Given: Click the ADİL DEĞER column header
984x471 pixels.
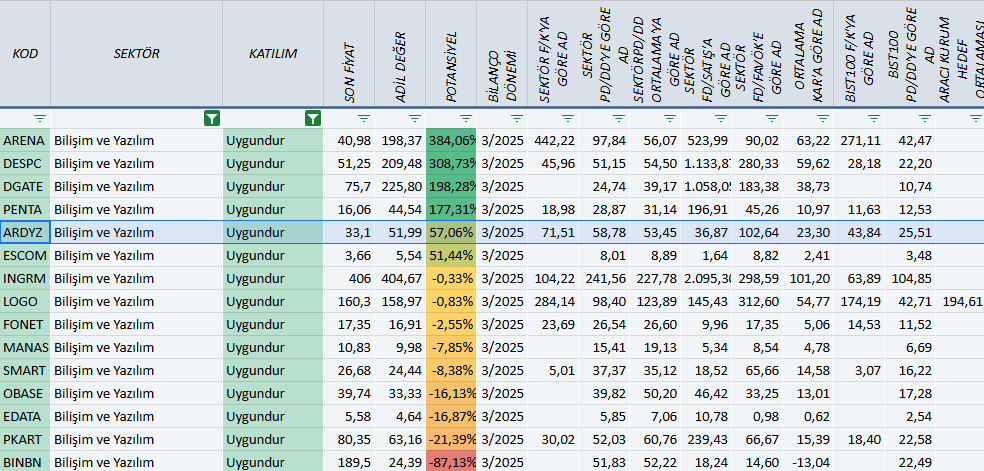Looking at the screenshot, I should click(400, 54).
